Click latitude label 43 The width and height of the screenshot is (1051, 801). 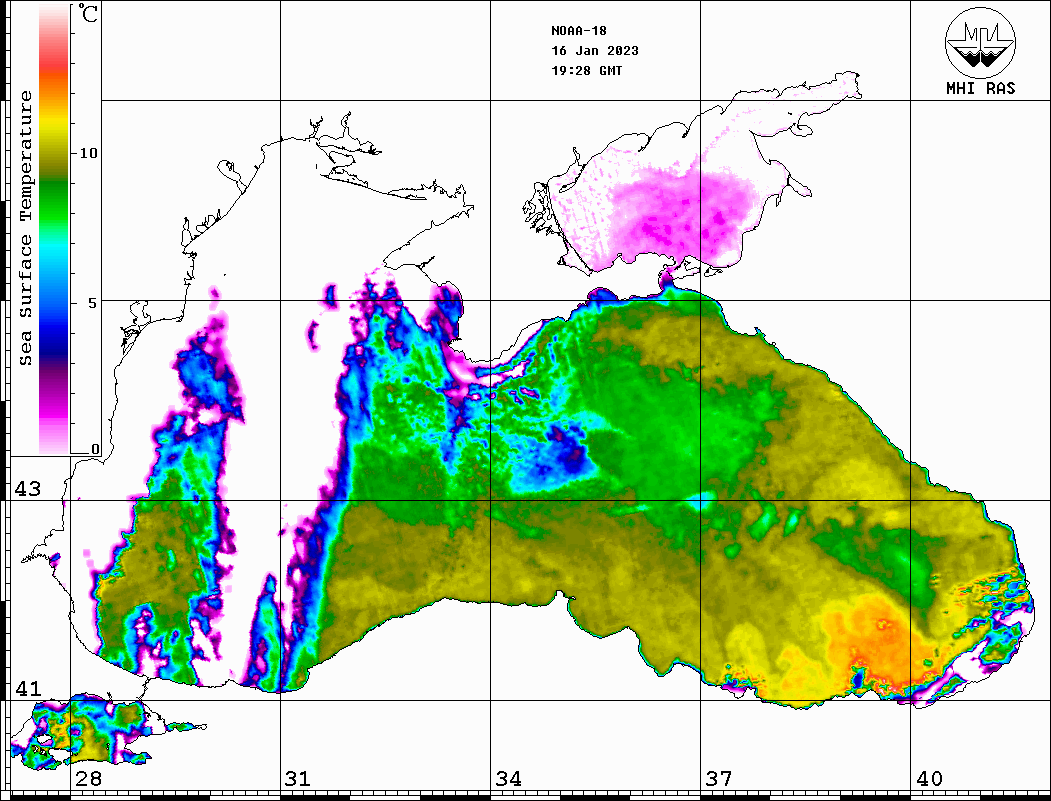pyautogui.click(x=28, y=489)
